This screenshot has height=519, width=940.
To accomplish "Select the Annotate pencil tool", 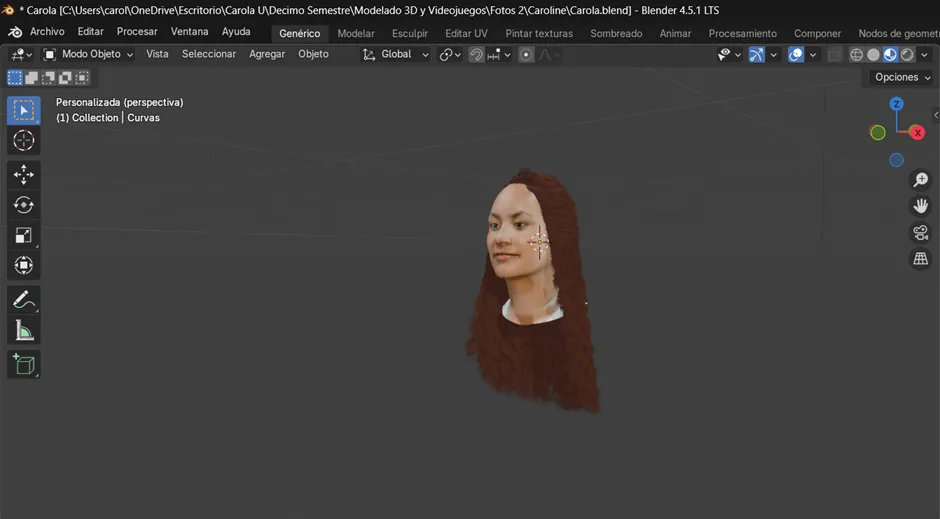I will pyautogui.click(x=23, y=300).
